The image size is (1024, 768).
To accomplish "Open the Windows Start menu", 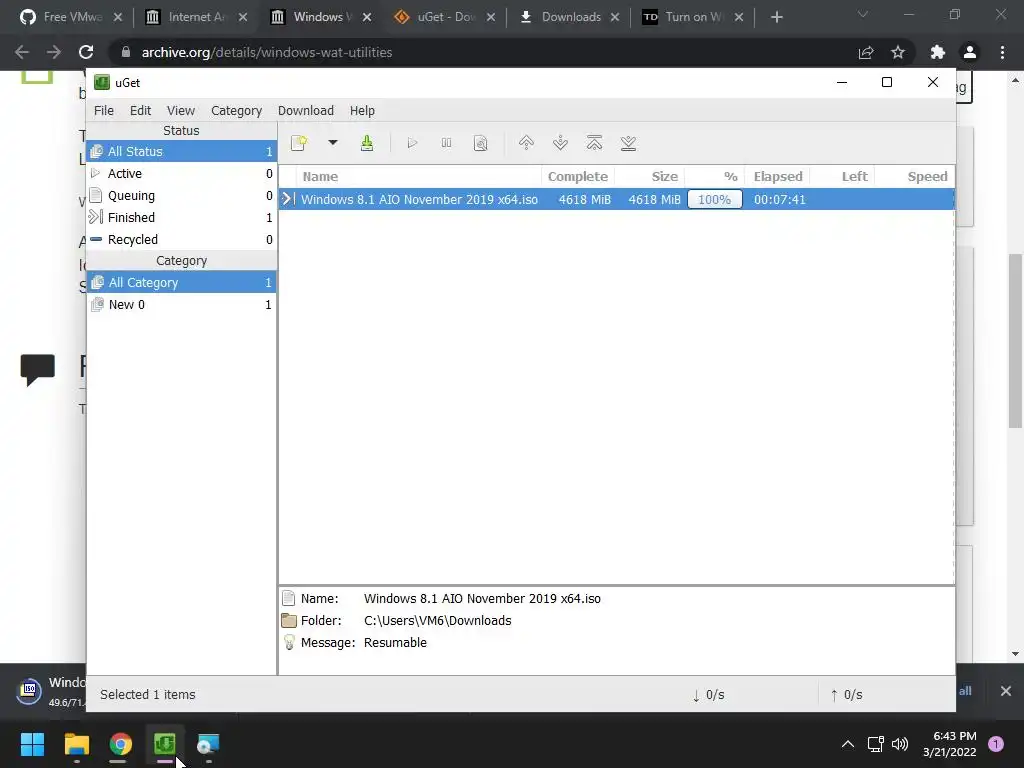I will coord(32,744).
